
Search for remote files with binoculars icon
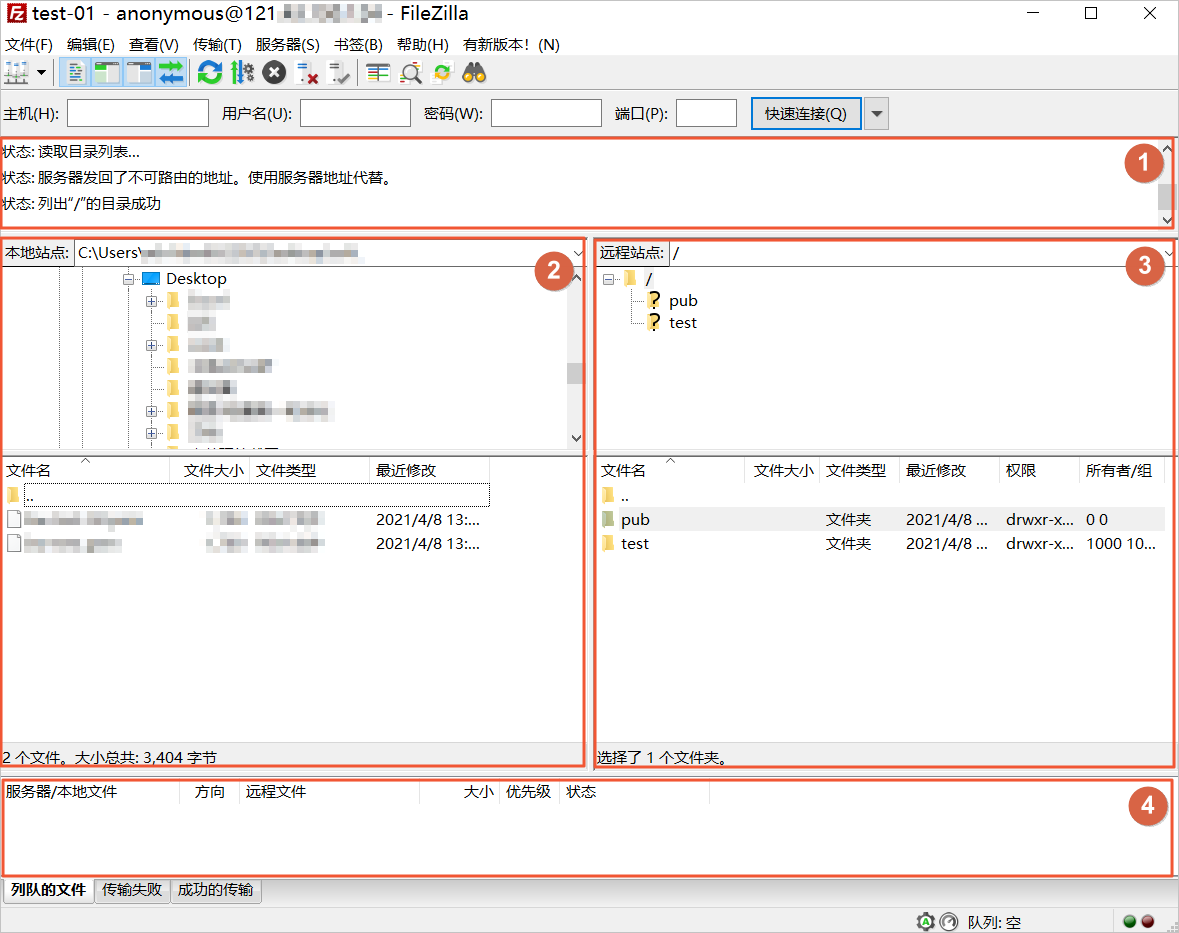(x=473, y=72)
